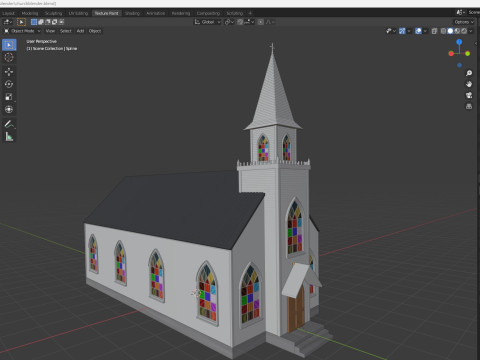Switch to the Layout workspace tab
This screenshot has height=360, width=480.
tap(9, 13)
